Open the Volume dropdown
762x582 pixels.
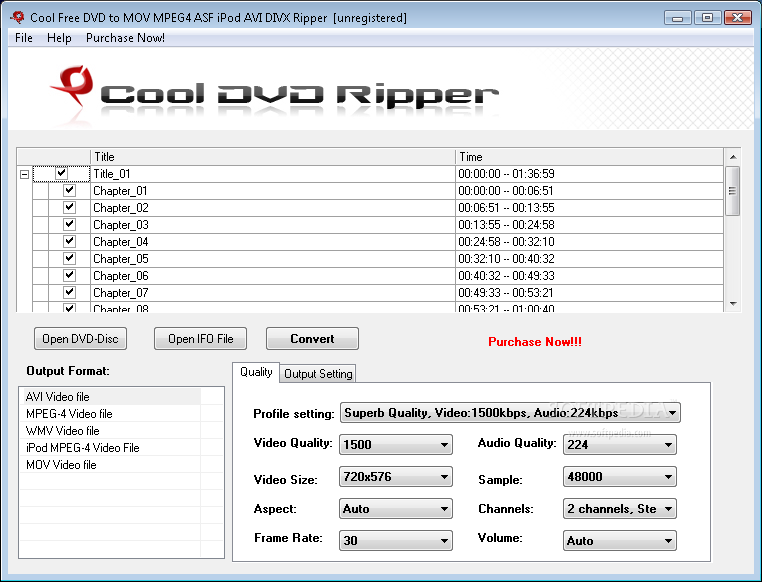pos(620,541)
